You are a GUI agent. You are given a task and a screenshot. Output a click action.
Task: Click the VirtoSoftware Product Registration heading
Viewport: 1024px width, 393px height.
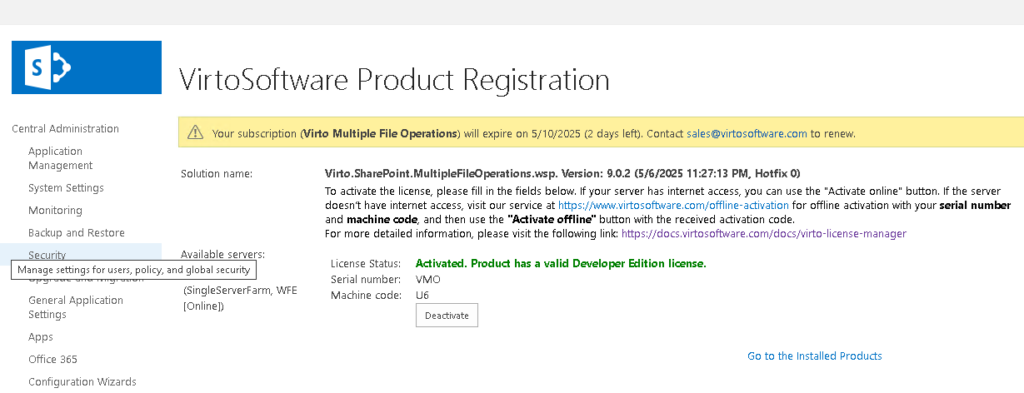click(394, 80)
